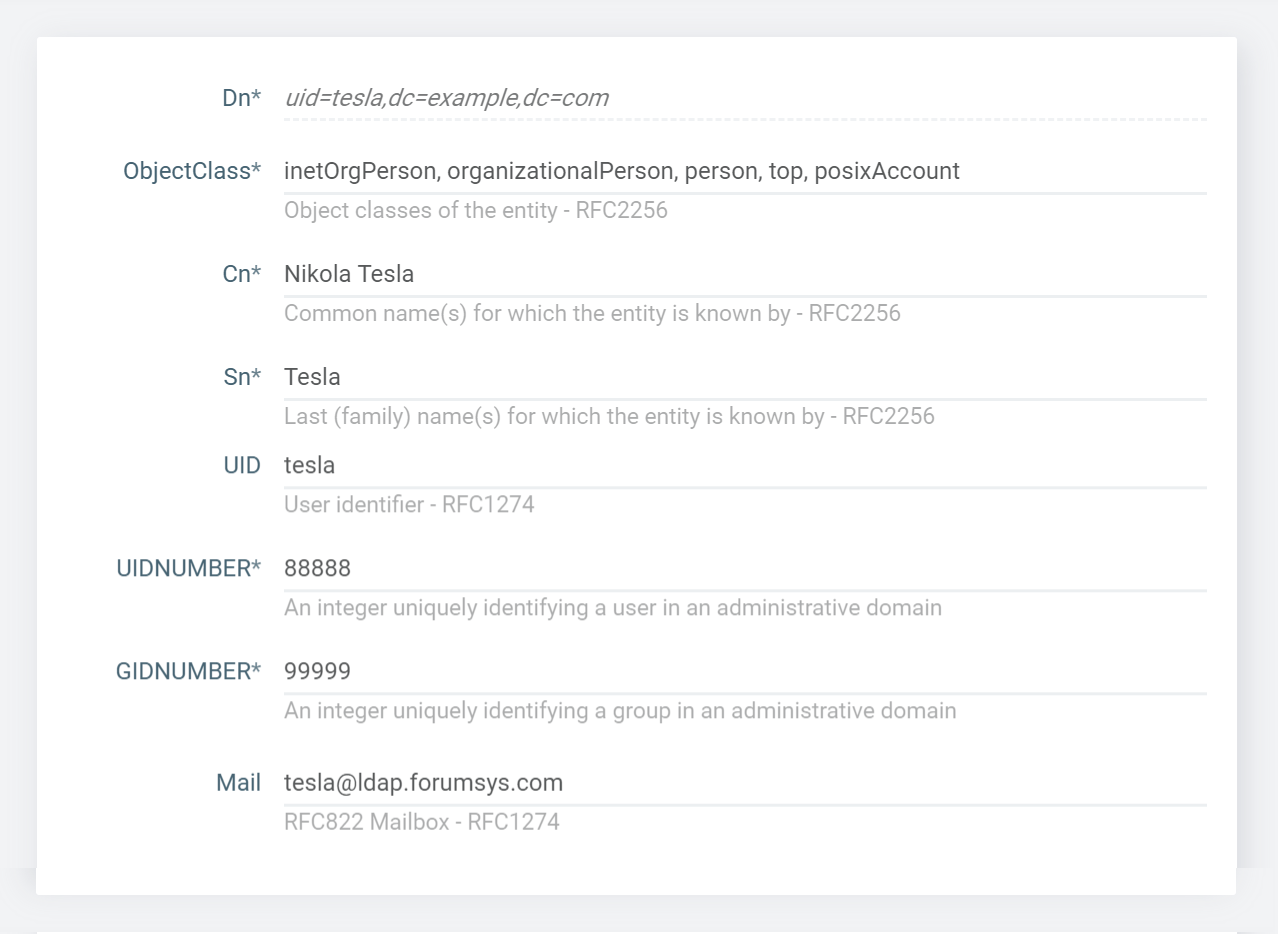Image resolution: width=1278 pixels, height=934 pixels.
Task: Select the Cn* label text
Action: [x=241, y=274]
